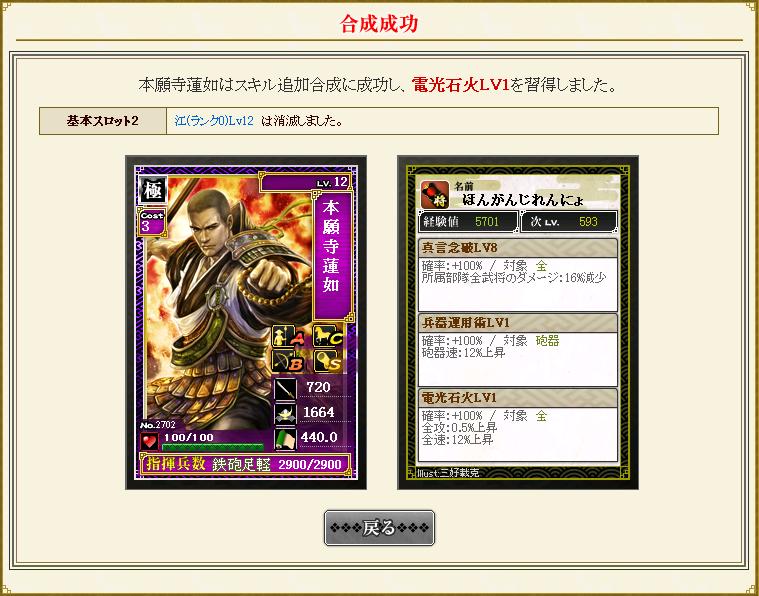The height and width of the screenshot is (596, 759).
Task: Click the weapon aptitude S icon
Action: pos(328,361)
